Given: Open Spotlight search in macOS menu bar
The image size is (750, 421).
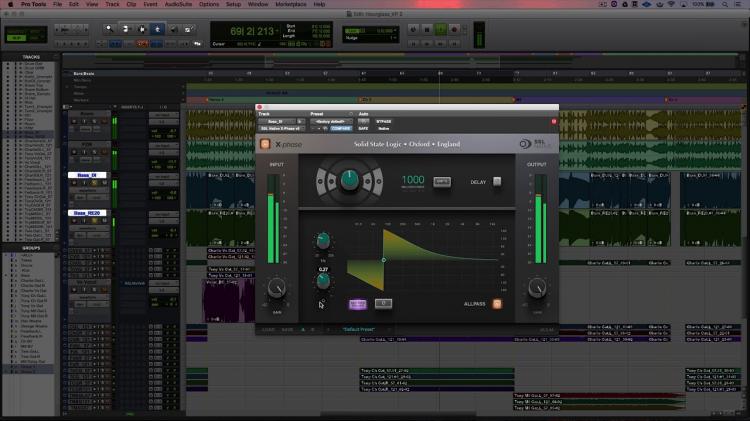Looking at the screenshot, I should point(725,4).
